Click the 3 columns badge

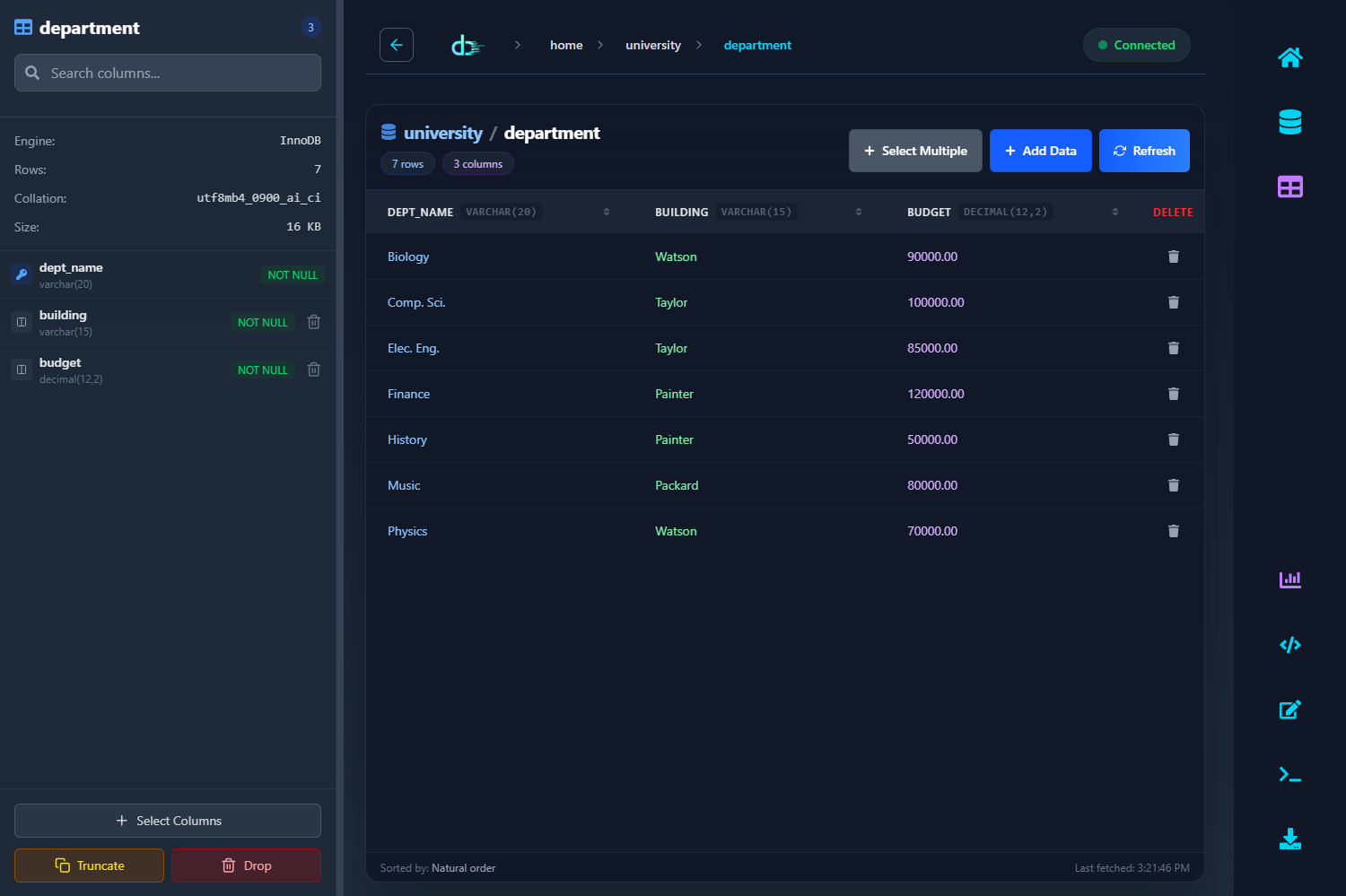478,164
